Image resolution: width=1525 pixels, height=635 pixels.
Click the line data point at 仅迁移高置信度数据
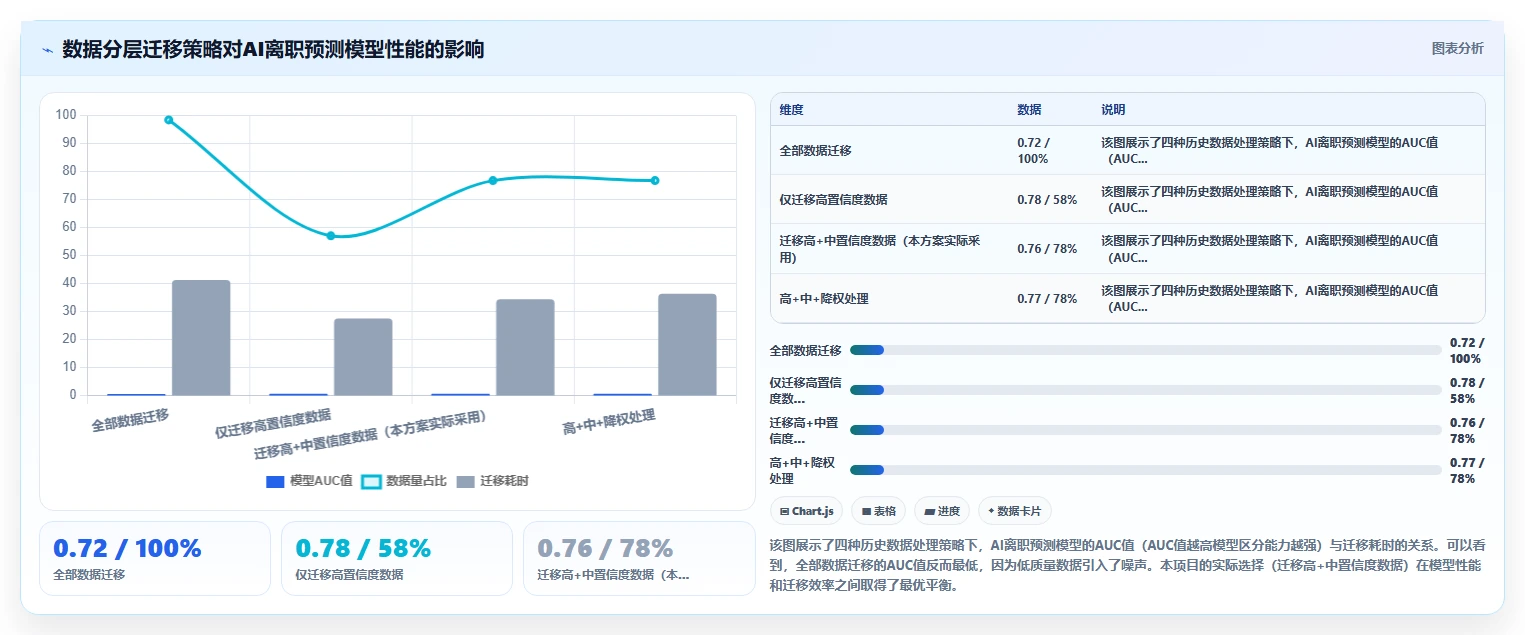tap(331, 236)
